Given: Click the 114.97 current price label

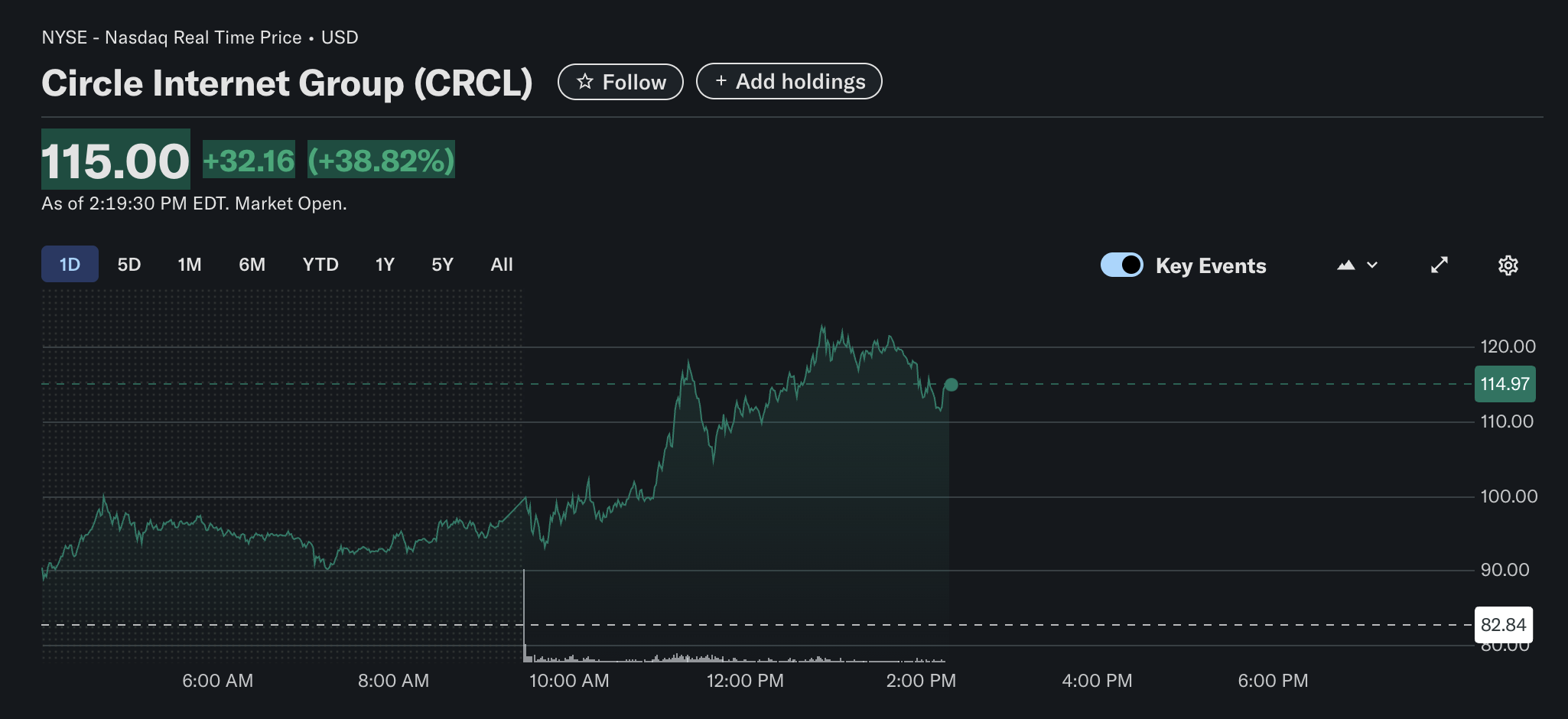Looking at the screenshot, I should pyautogui.click(x=1505, y=384).
